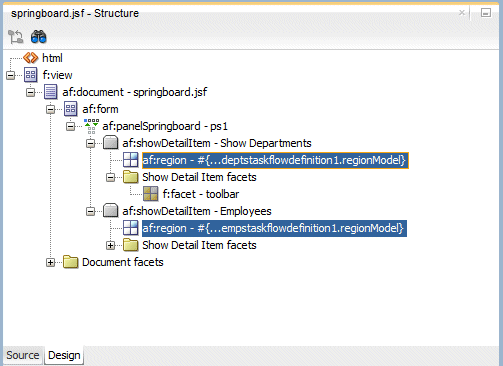Collapse the af:document node
503x366 pixels.
pyautogui.click(x=31, y=92)
